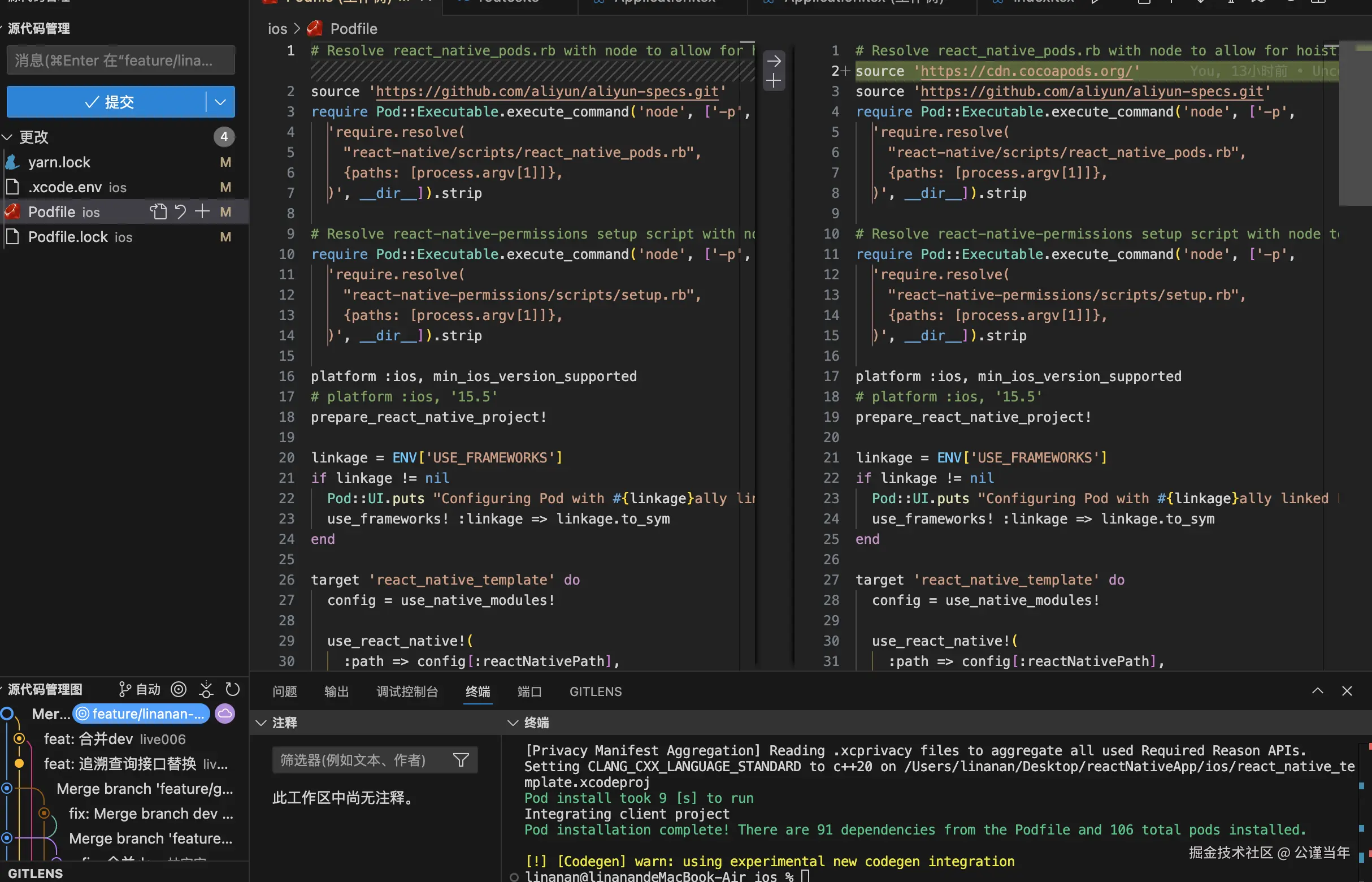Open cdn.cocoapods.org link in Podfile
This screenshot has height=882, width=1372.
tap(1026, 71)
